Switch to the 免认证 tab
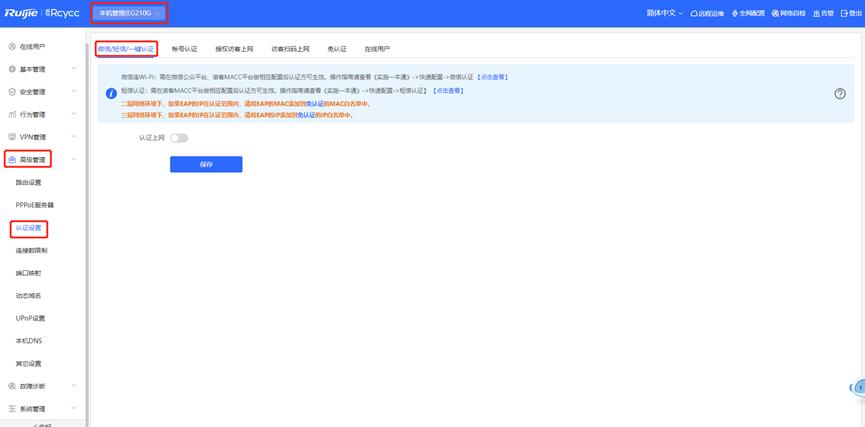 click(x=337, y=49)
